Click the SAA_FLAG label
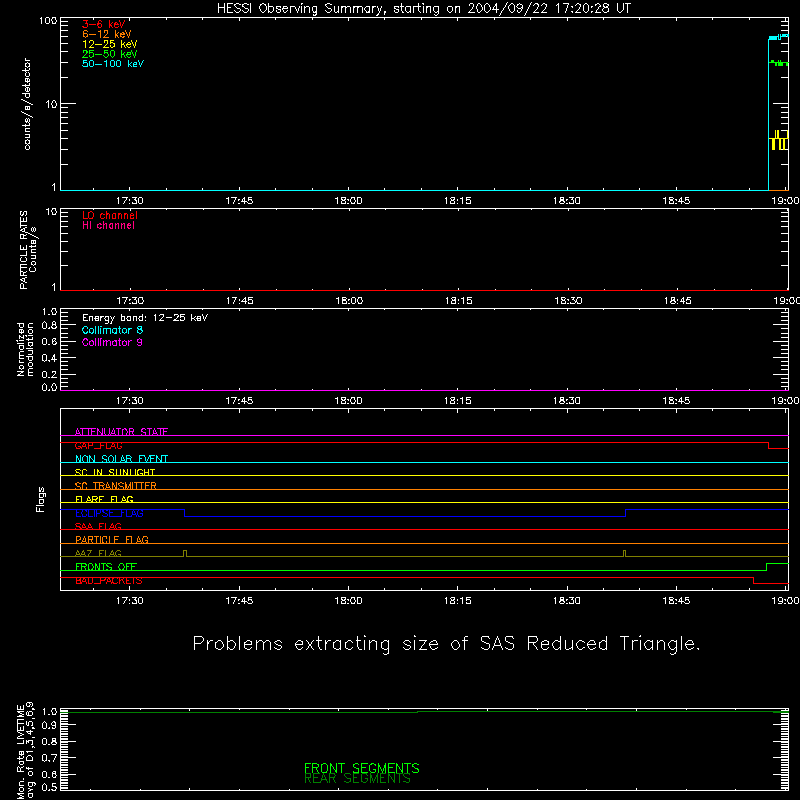The height and width of the screenshot is (800, 800). coord(98,526)
